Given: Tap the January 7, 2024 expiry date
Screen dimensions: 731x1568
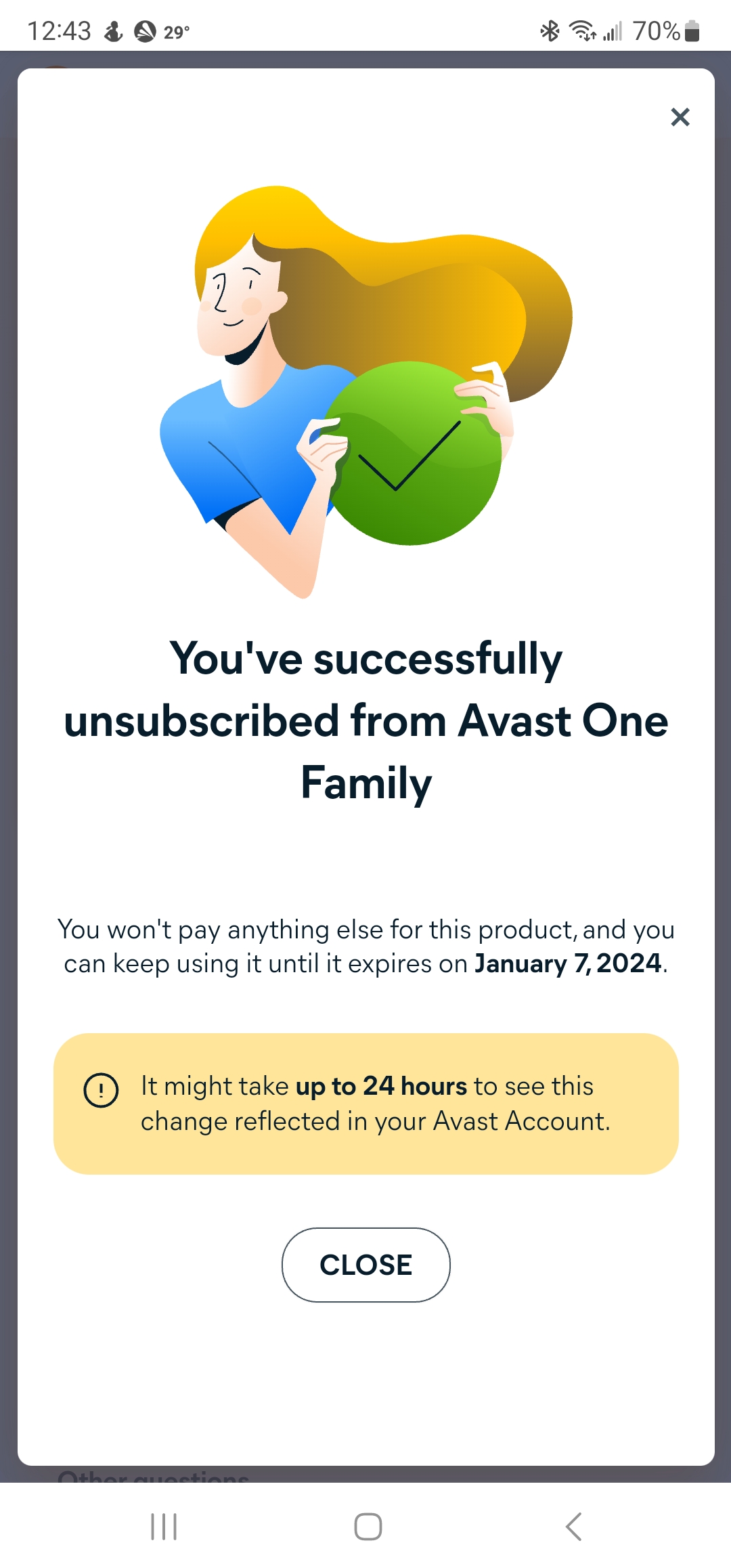Looking at the screenshot, I should [x=567, y=963].
